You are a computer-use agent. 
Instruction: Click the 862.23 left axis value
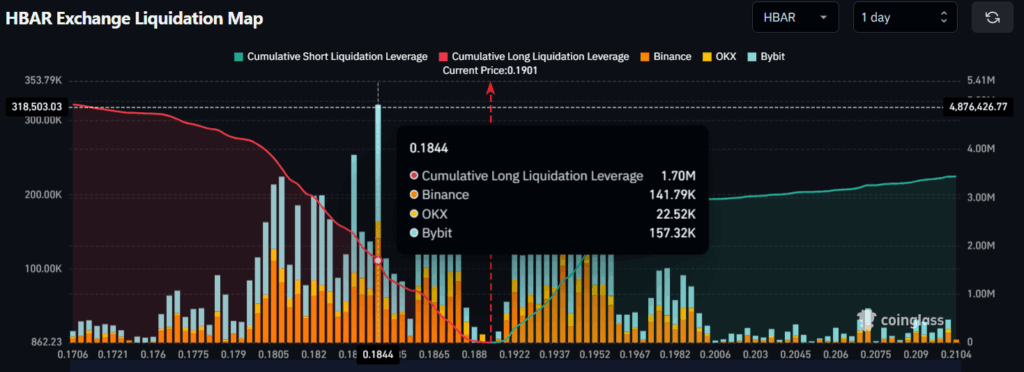(x=48, y=341)
